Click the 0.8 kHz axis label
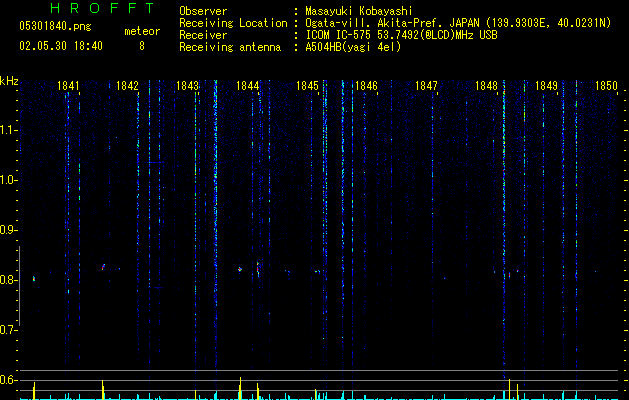 (x=8, y=280)
